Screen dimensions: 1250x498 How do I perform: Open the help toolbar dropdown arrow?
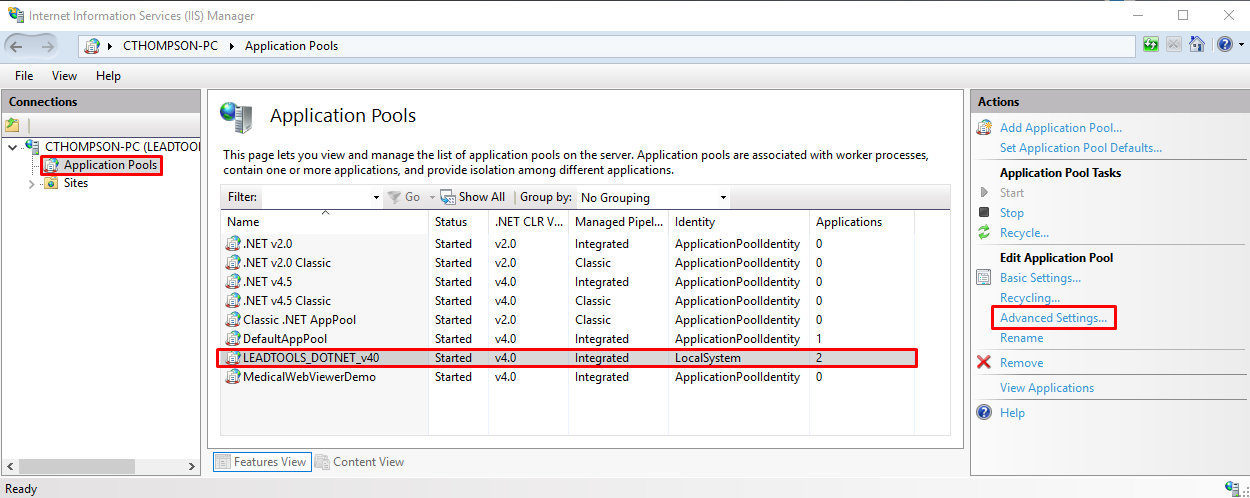1241,45
